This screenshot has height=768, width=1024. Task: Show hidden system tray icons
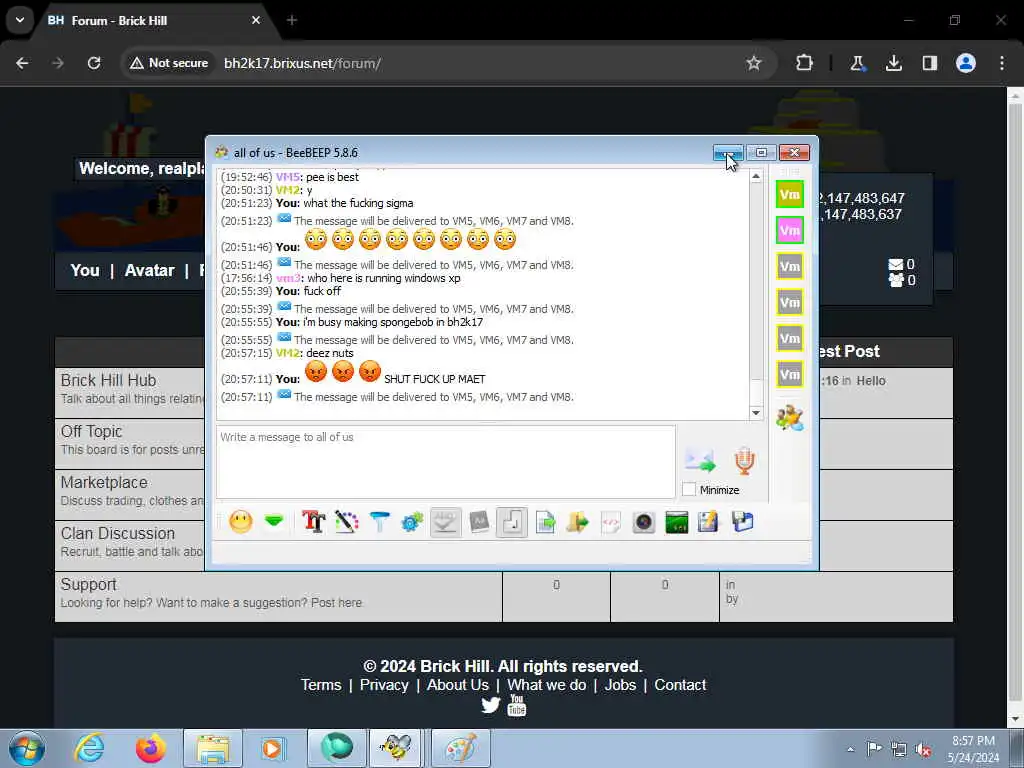pyautogui.click(x=850, y=749)
